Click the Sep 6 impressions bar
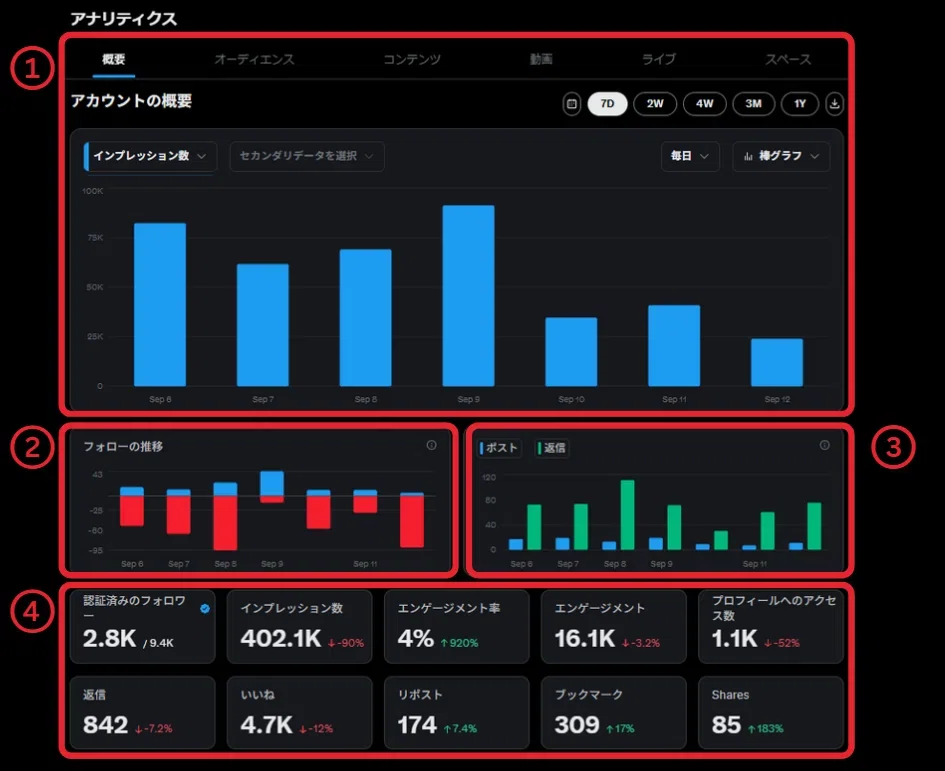 coord(160,304)
